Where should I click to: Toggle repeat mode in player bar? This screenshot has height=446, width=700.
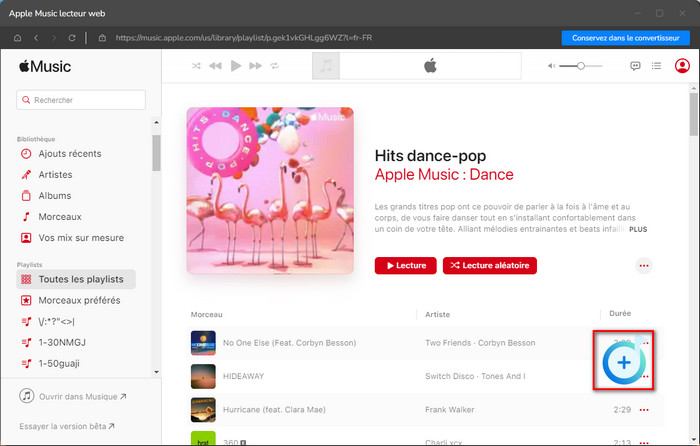[275, 66]
